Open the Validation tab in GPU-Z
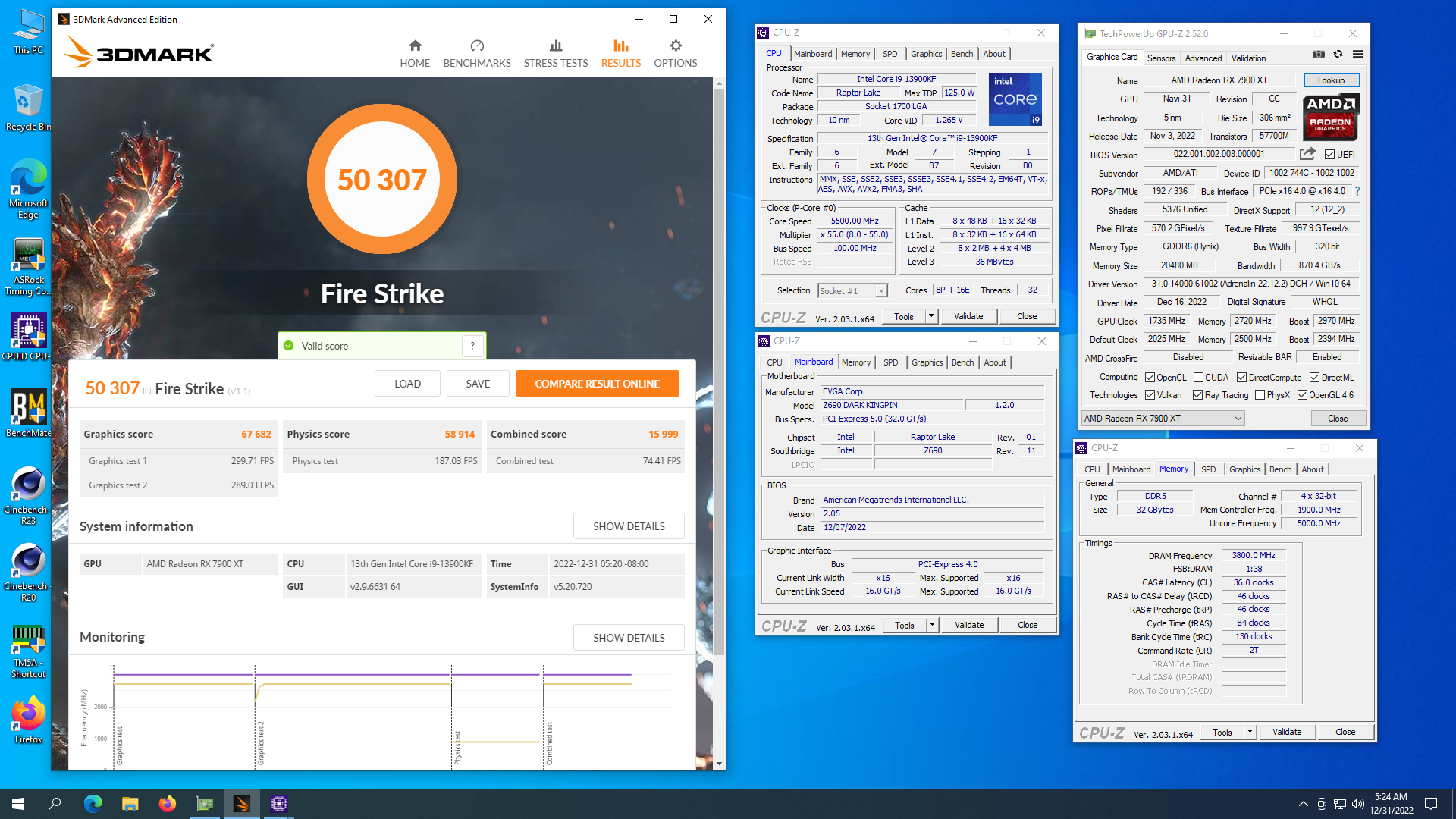This screenshot has width=1456, height=819. pos(1248,58)
